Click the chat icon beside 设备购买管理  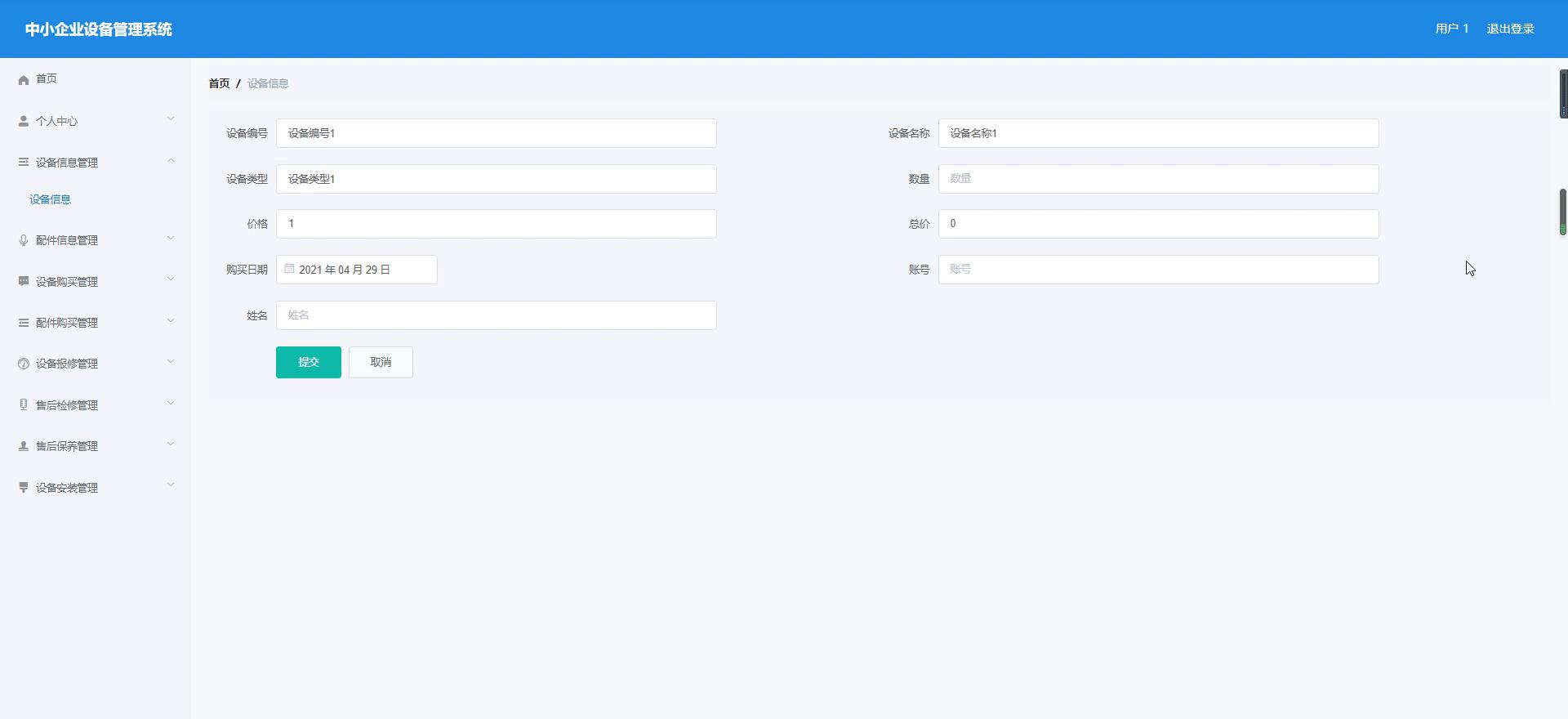click(24, 281)
